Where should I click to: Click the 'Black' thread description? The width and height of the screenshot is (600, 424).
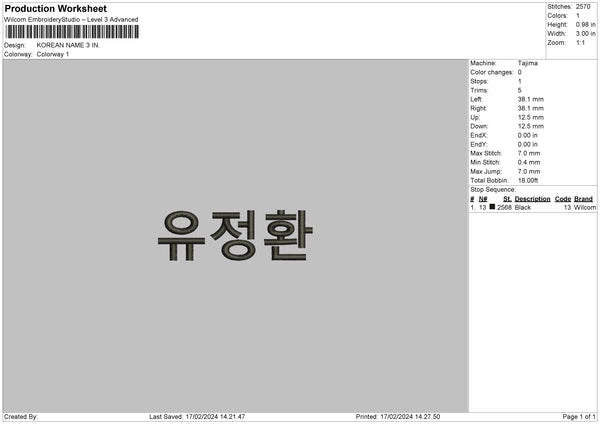(523, 207)
